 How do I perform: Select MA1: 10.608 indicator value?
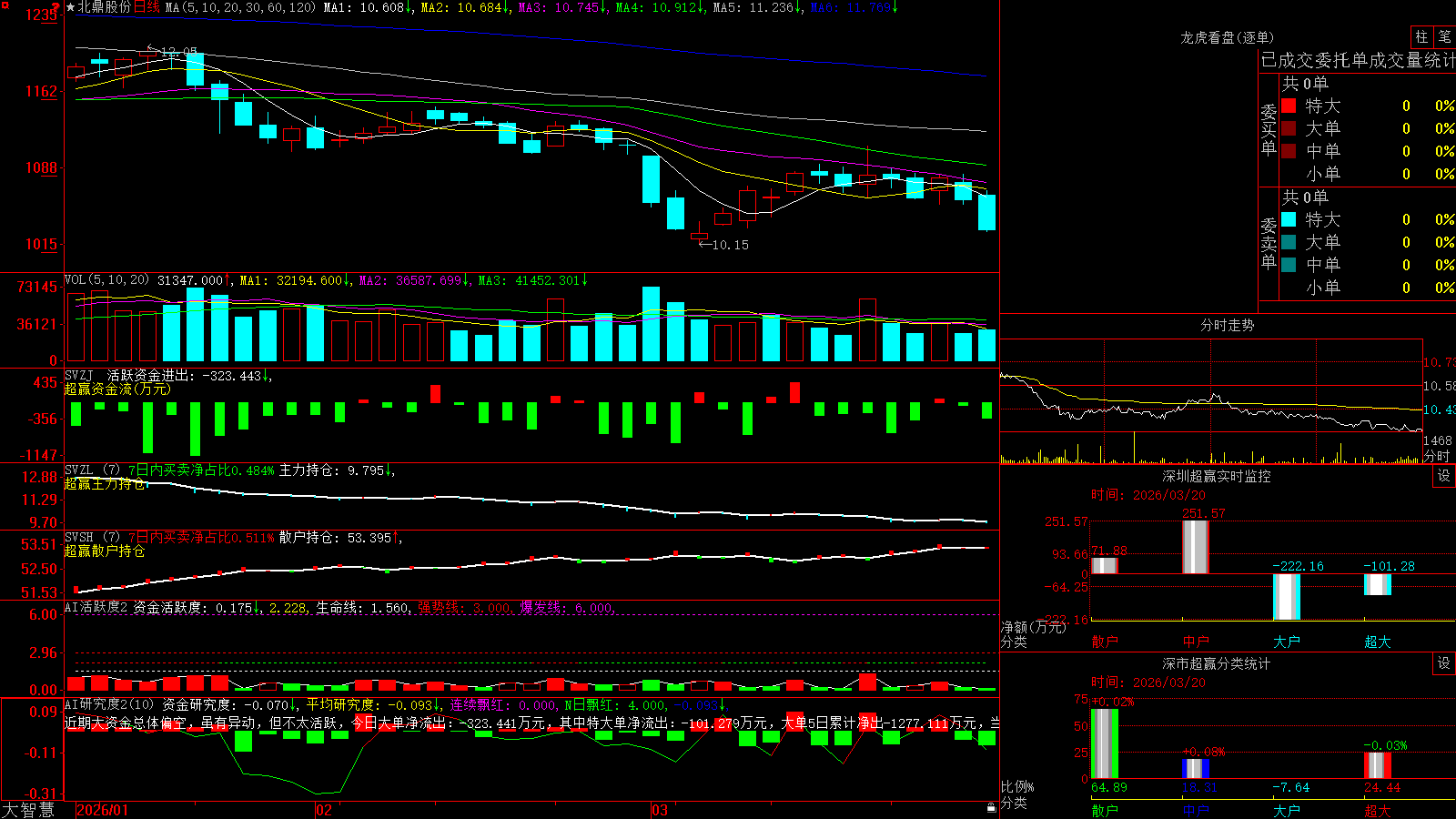[369, 7]
